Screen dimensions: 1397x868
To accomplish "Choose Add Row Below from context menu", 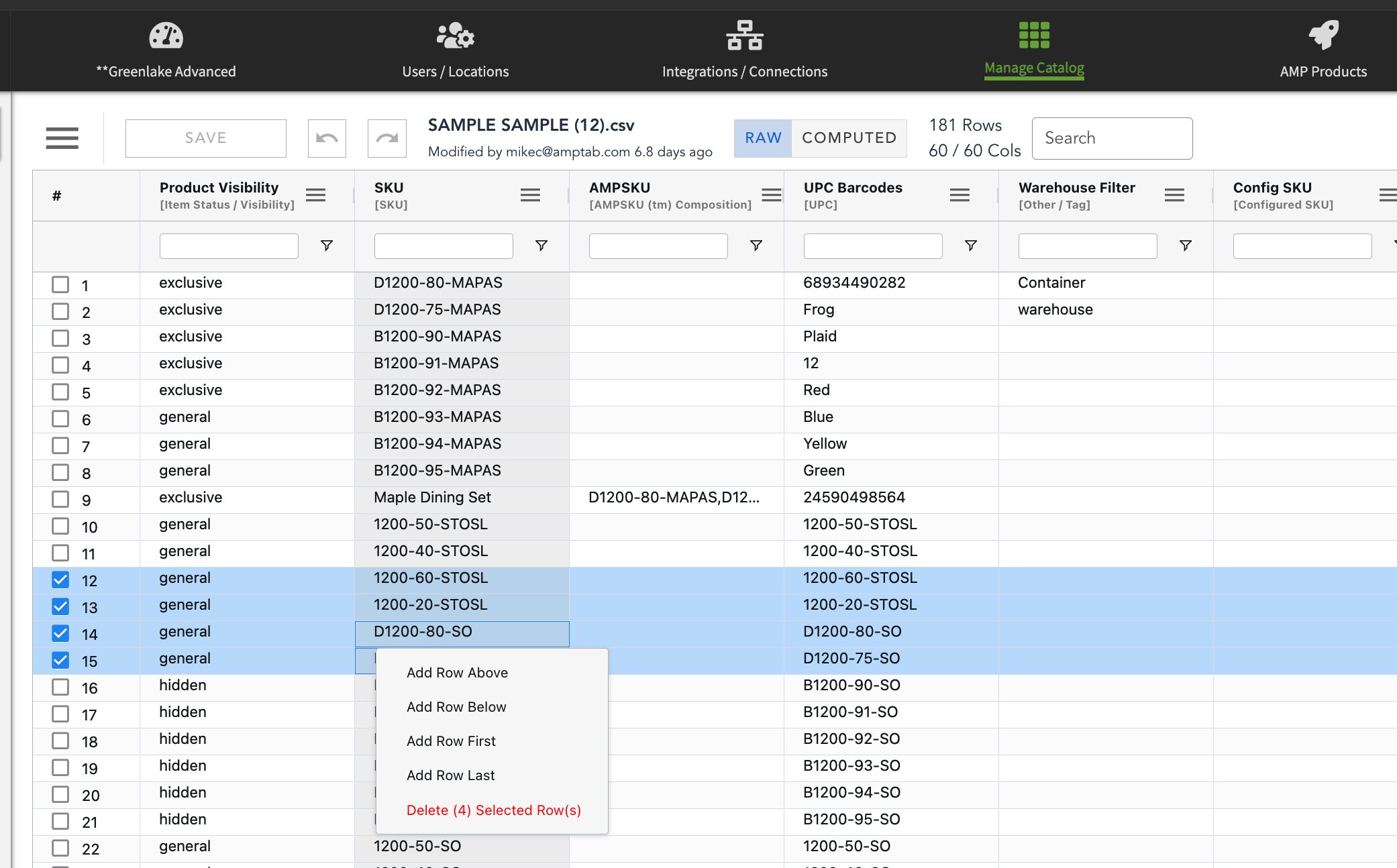I will click(456, 707).
